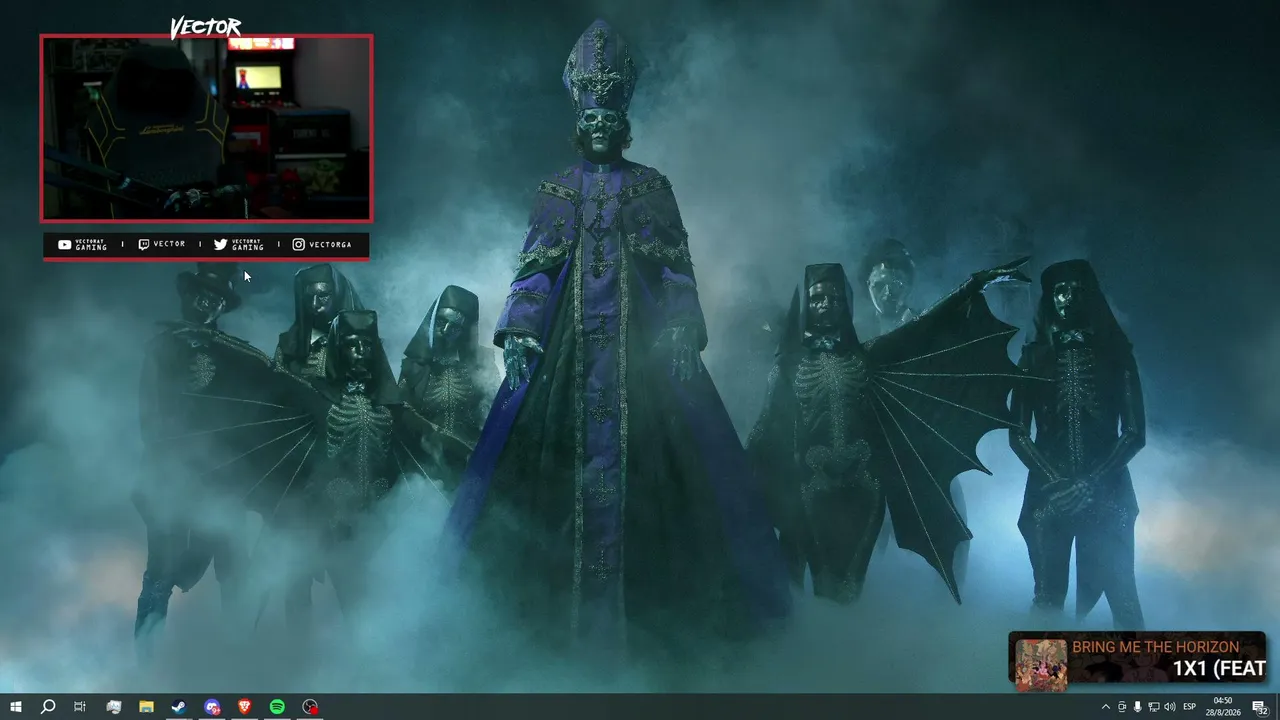Screen dimensions: 1280x720
Task: Switch to the Brave browser
Action: tap(245, 707)
